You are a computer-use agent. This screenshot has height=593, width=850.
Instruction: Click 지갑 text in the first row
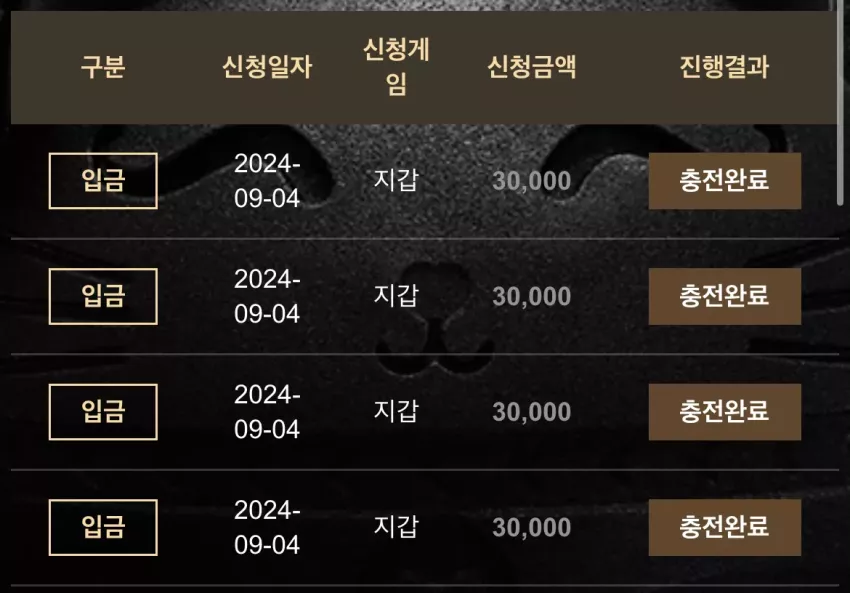tap(396, 180)
